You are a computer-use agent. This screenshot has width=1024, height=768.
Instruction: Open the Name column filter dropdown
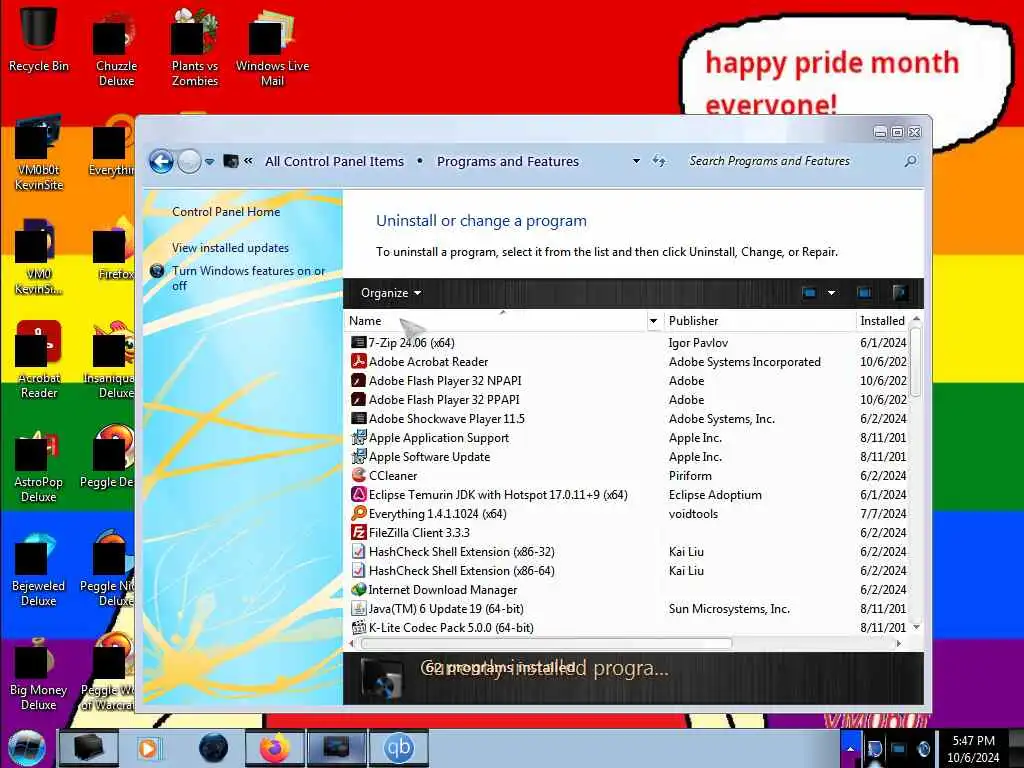click(x=653, y=321)
